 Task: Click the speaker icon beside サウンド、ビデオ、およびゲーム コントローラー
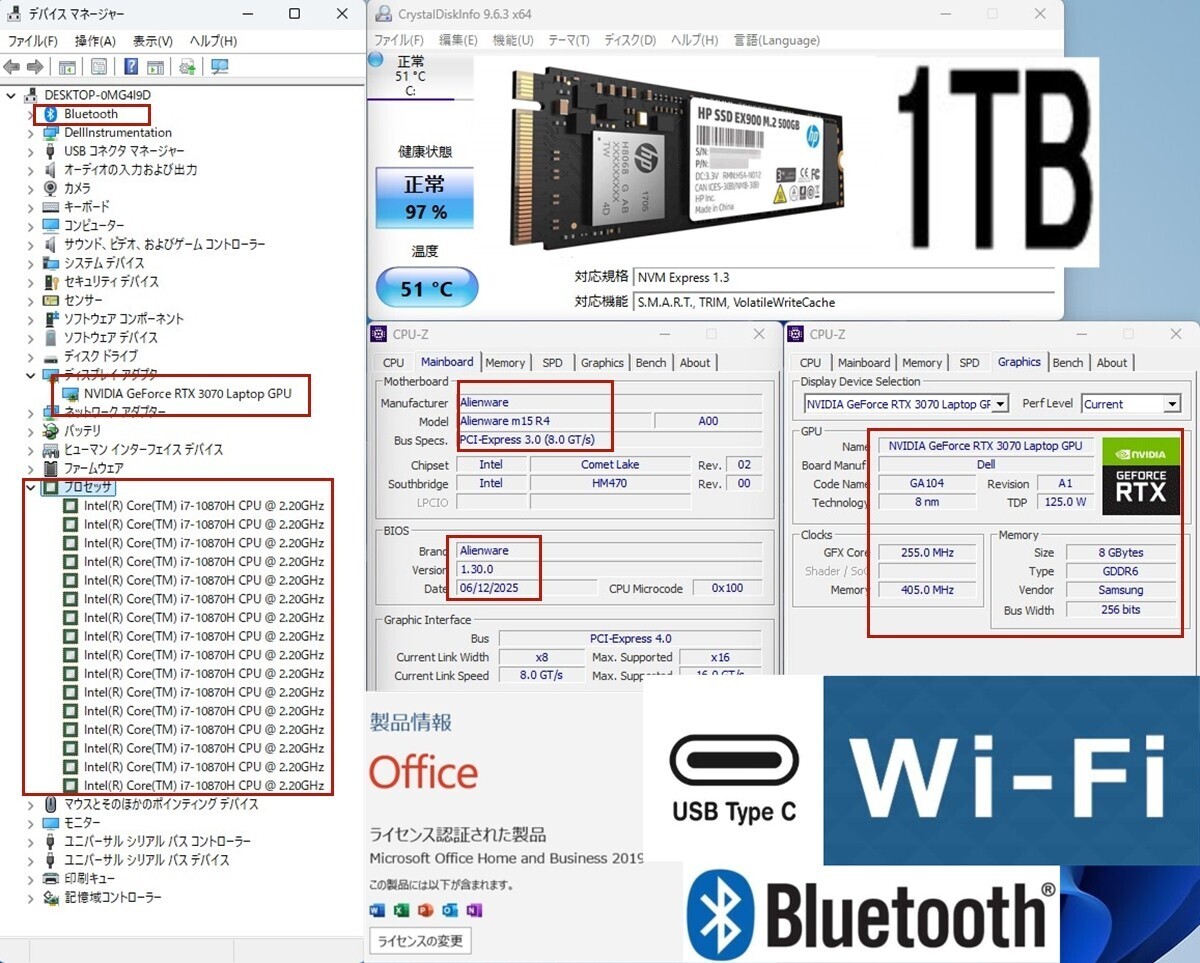[51, 244]
